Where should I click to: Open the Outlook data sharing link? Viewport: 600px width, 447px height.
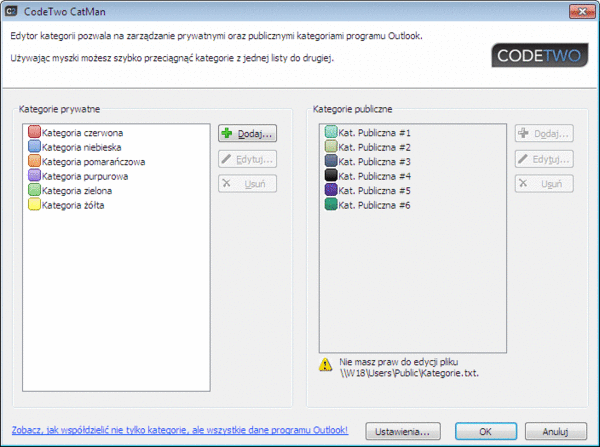click(x=180, y=430)
